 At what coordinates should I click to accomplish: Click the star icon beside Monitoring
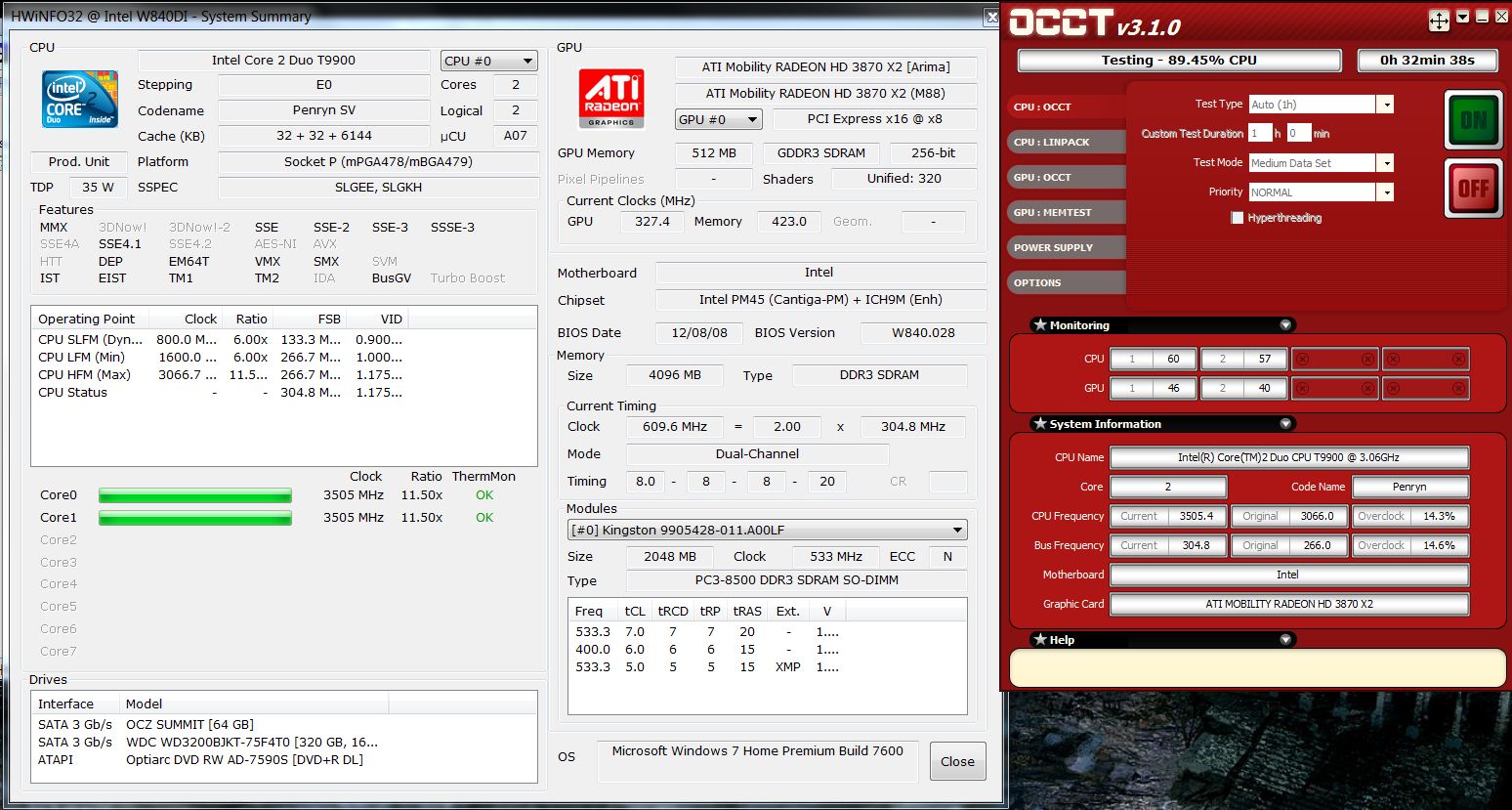(1040, 324)
